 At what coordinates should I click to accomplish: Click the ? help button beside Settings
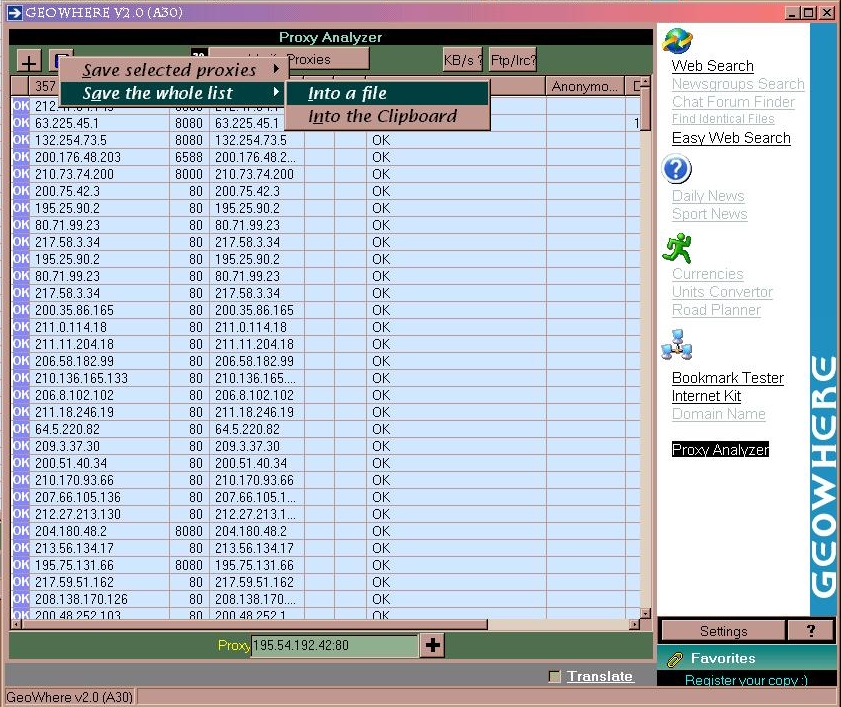[x=810, y=631]
